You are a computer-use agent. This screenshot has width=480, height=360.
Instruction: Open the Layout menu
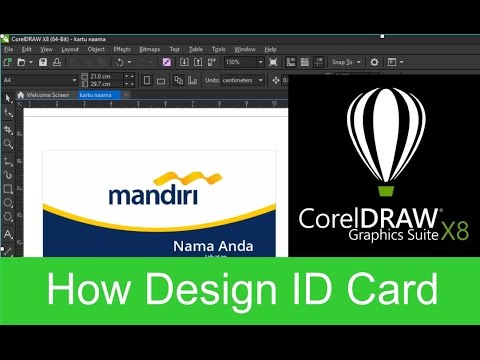[70, 49]
